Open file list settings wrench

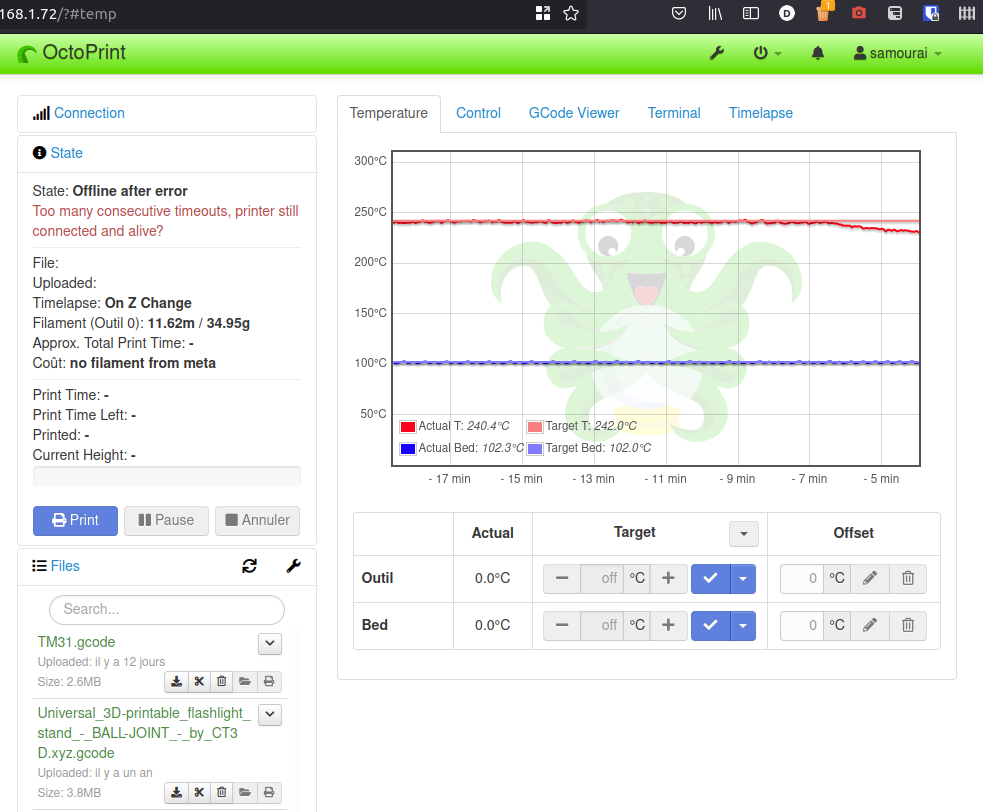tap(293, 566)
